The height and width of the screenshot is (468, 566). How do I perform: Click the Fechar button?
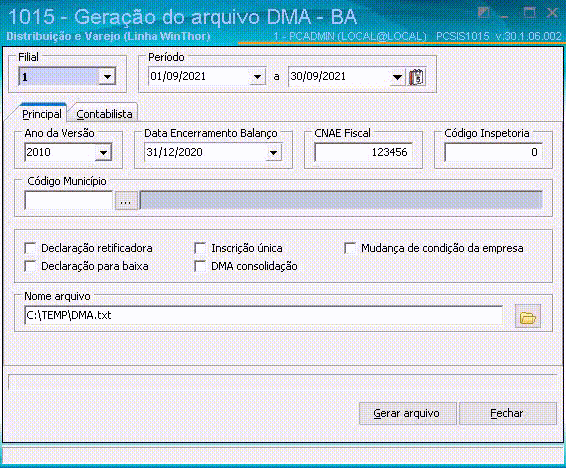(508, 413)
